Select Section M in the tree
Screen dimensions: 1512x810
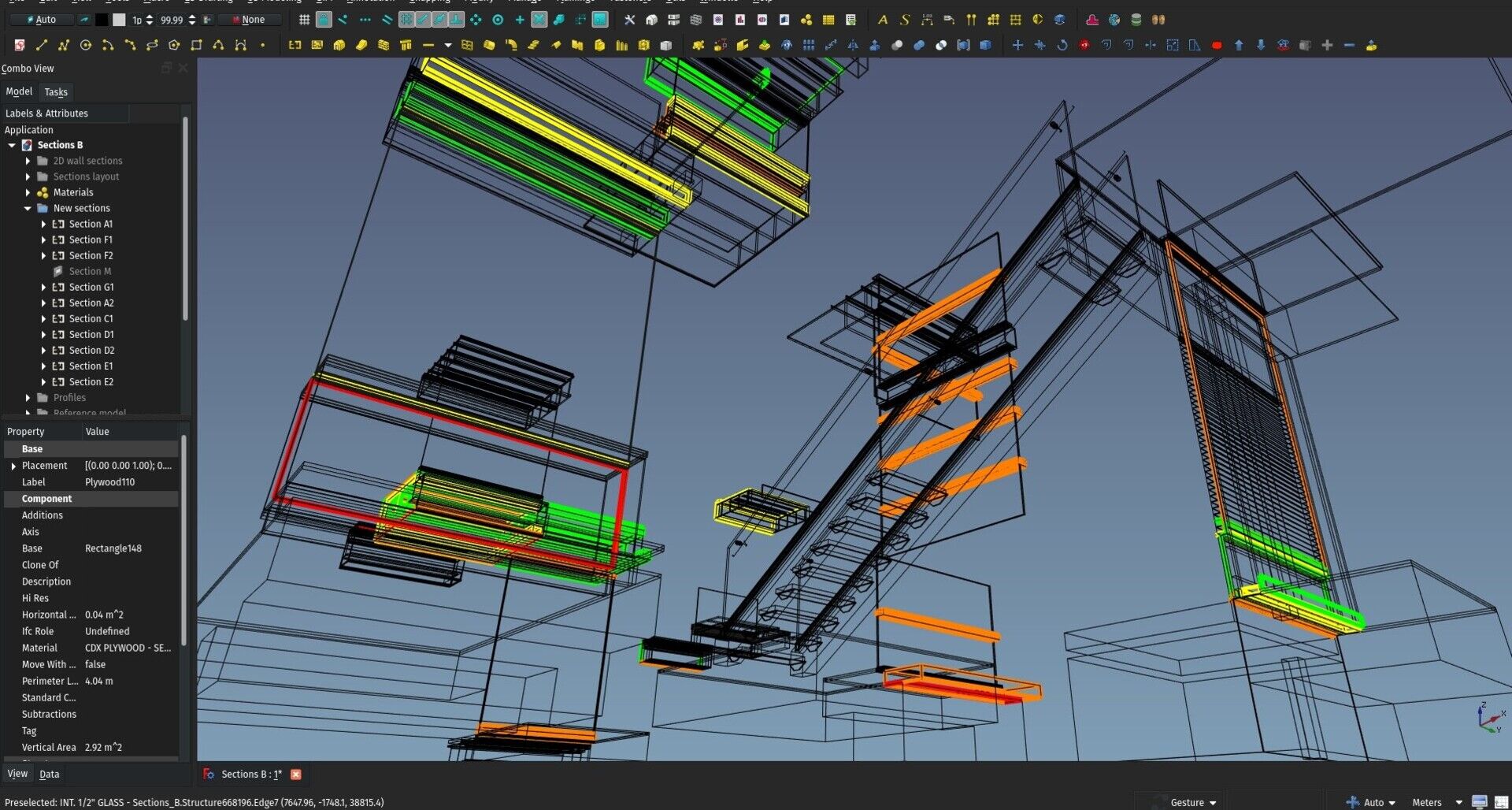click(x=90, y=272)
